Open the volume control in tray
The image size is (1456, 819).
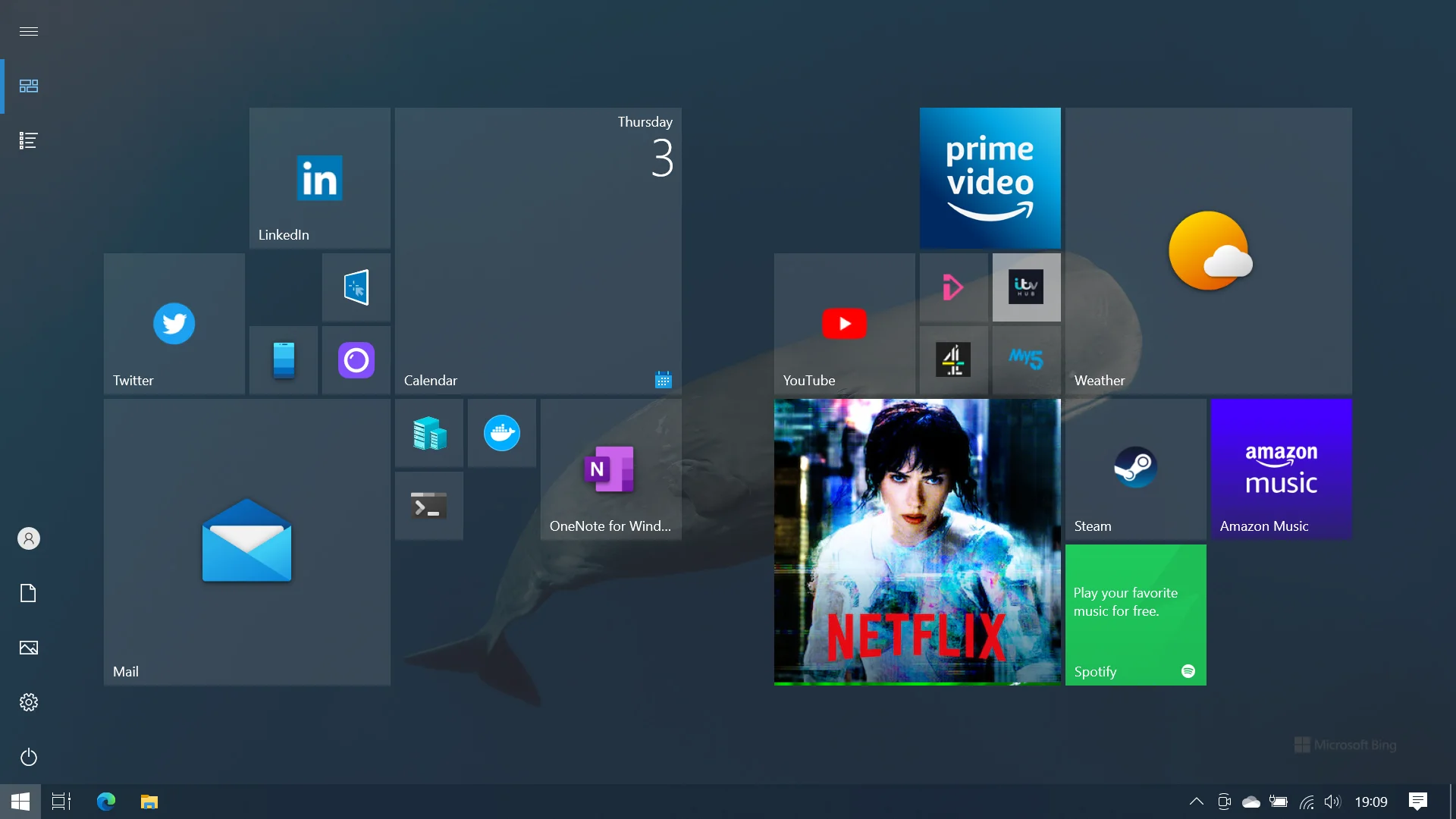pos(1332,802)
